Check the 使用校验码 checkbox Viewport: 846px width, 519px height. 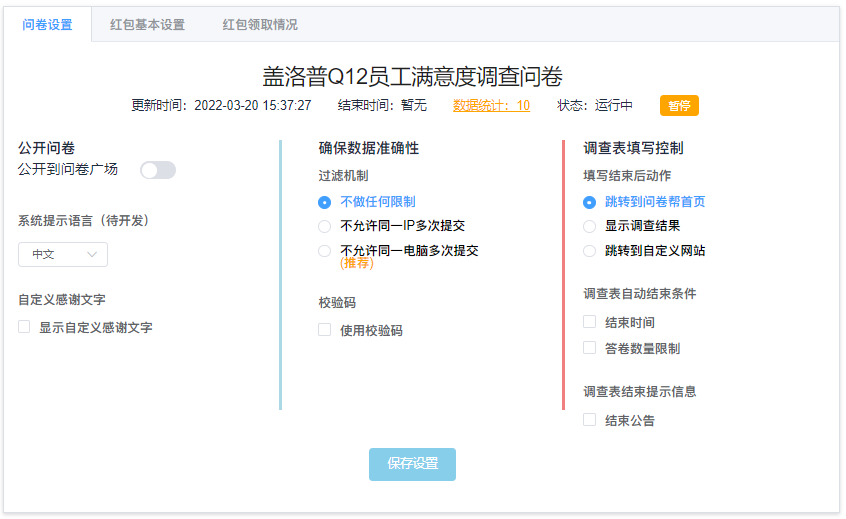point(324,330)
